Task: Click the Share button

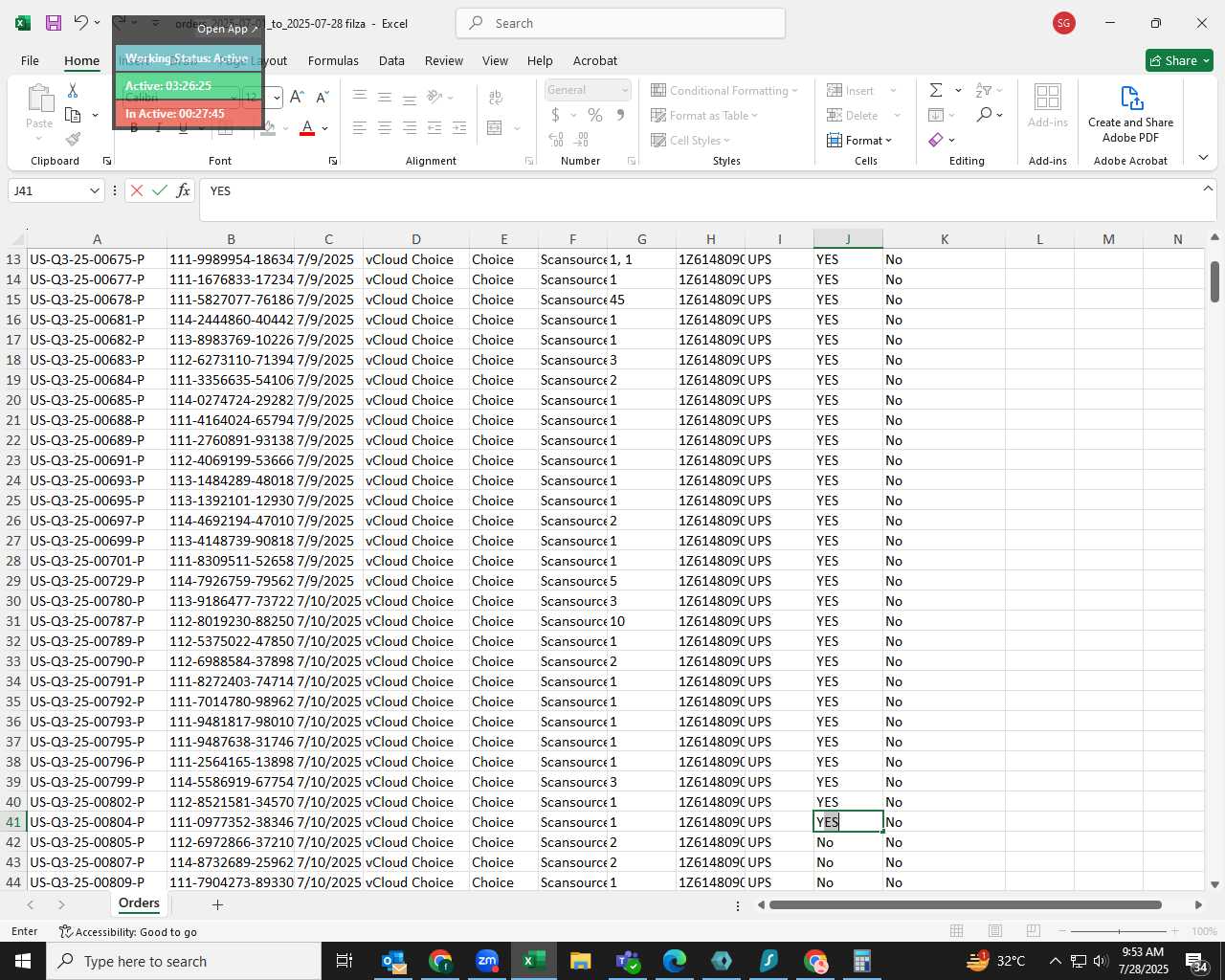Action: [x=1179, y=60]
